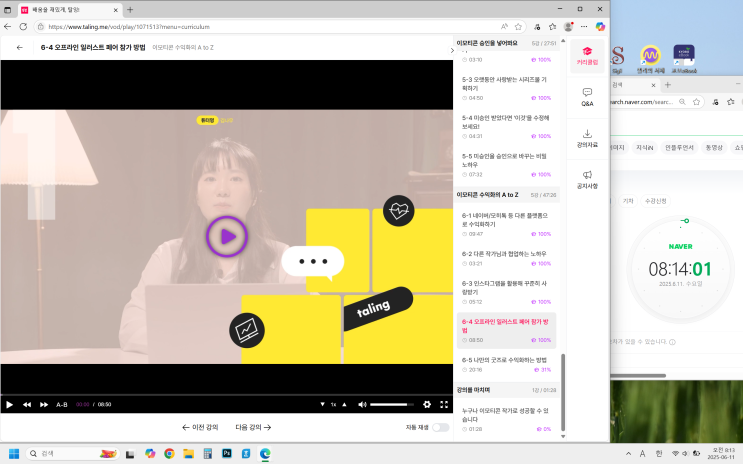Select lecture 6-3 인스타그램을 활용해 꾸준히 사랑받기
Screen dimensions: 743x464
(506, 292)
